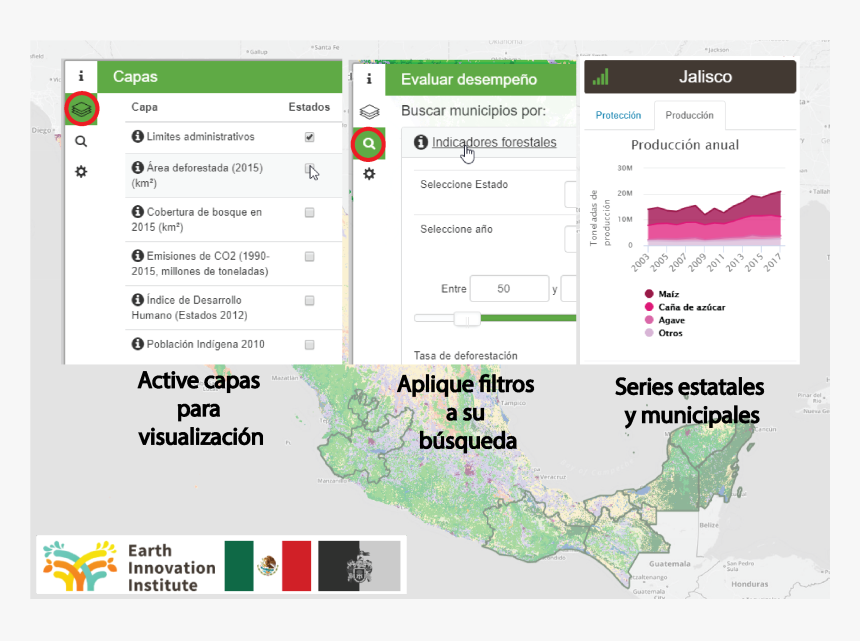Click the black and gray crest emblem

tap(359, 566)
